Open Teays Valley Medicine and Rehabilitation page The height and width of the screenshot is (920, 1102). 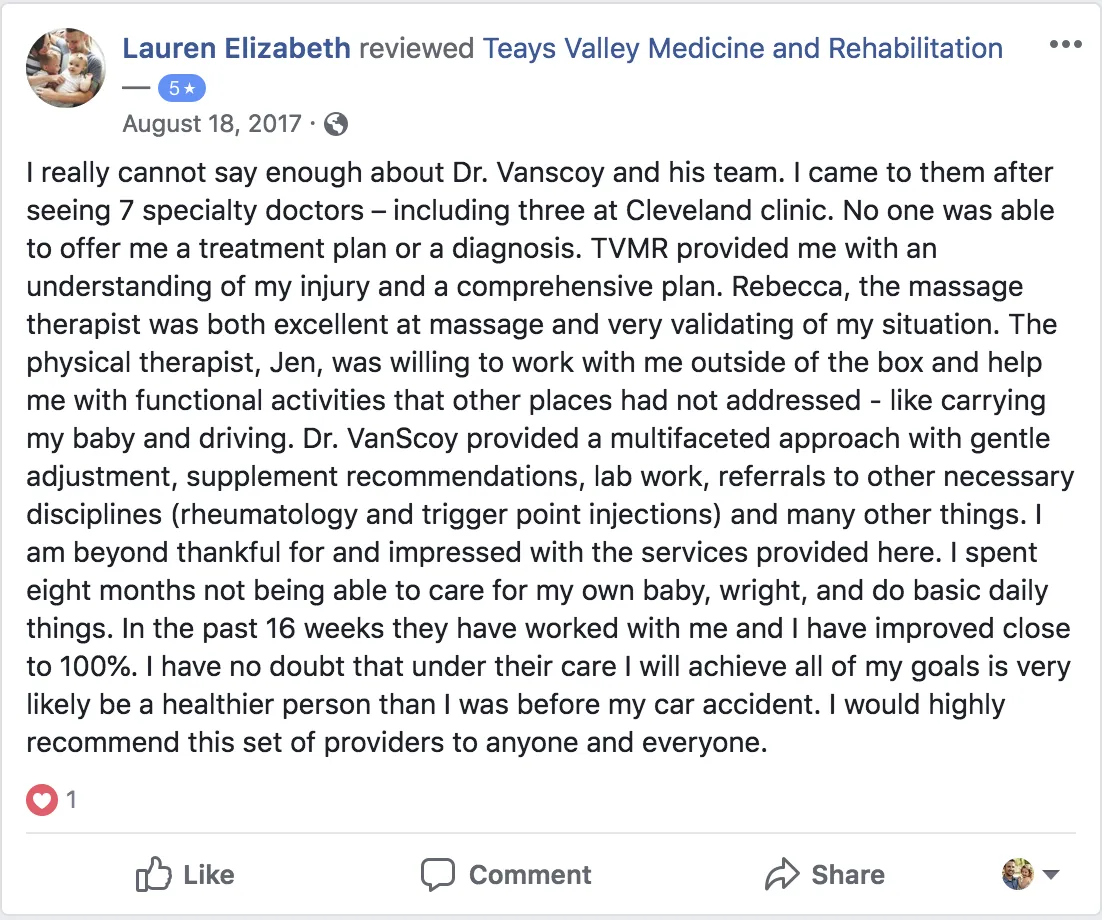[x=743, y=48]
